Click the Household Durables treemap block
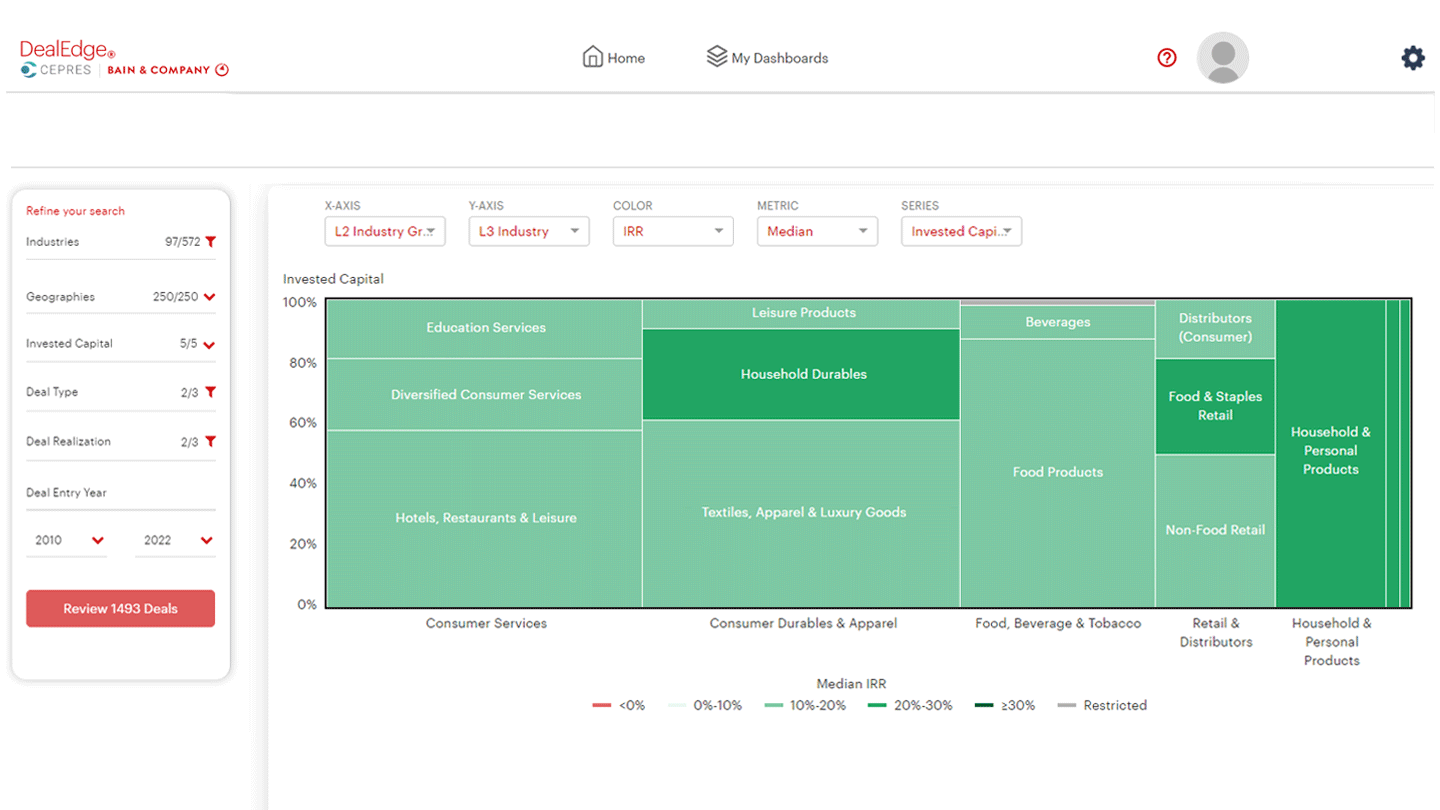 click(803, 374)
